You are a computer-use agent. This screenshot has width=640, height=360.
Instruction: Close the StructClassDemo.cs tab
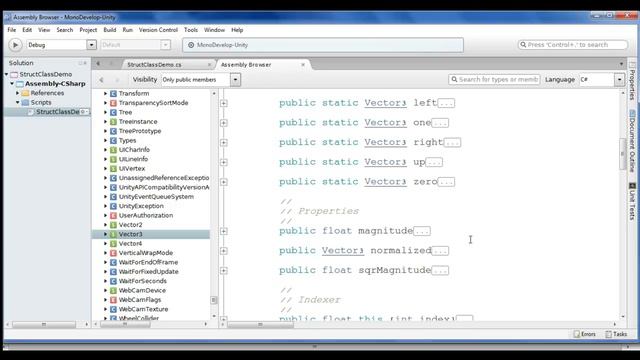pos(209,64)
